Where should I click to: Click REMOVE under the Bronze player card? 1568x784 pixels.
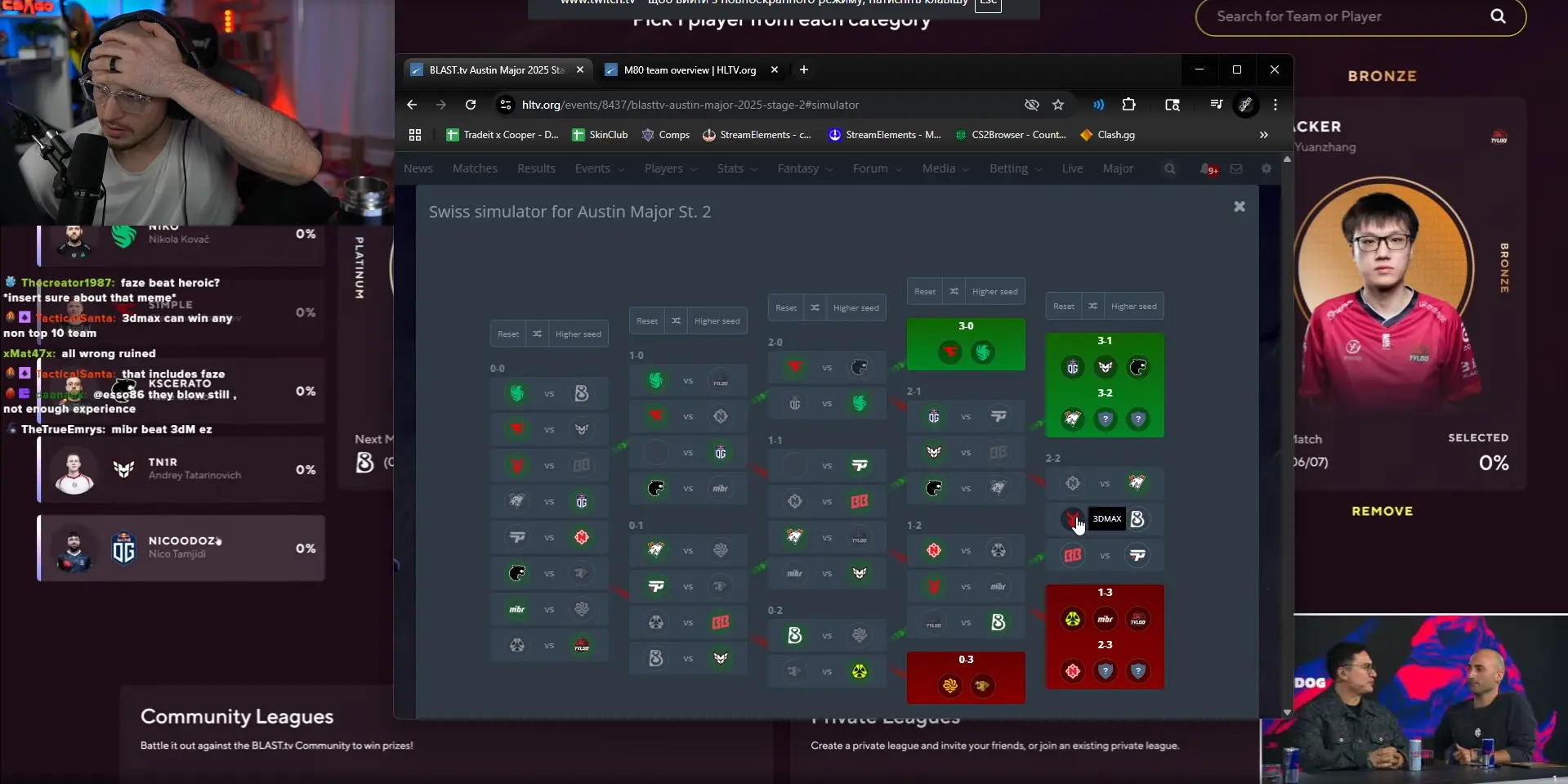(1382, 511)
